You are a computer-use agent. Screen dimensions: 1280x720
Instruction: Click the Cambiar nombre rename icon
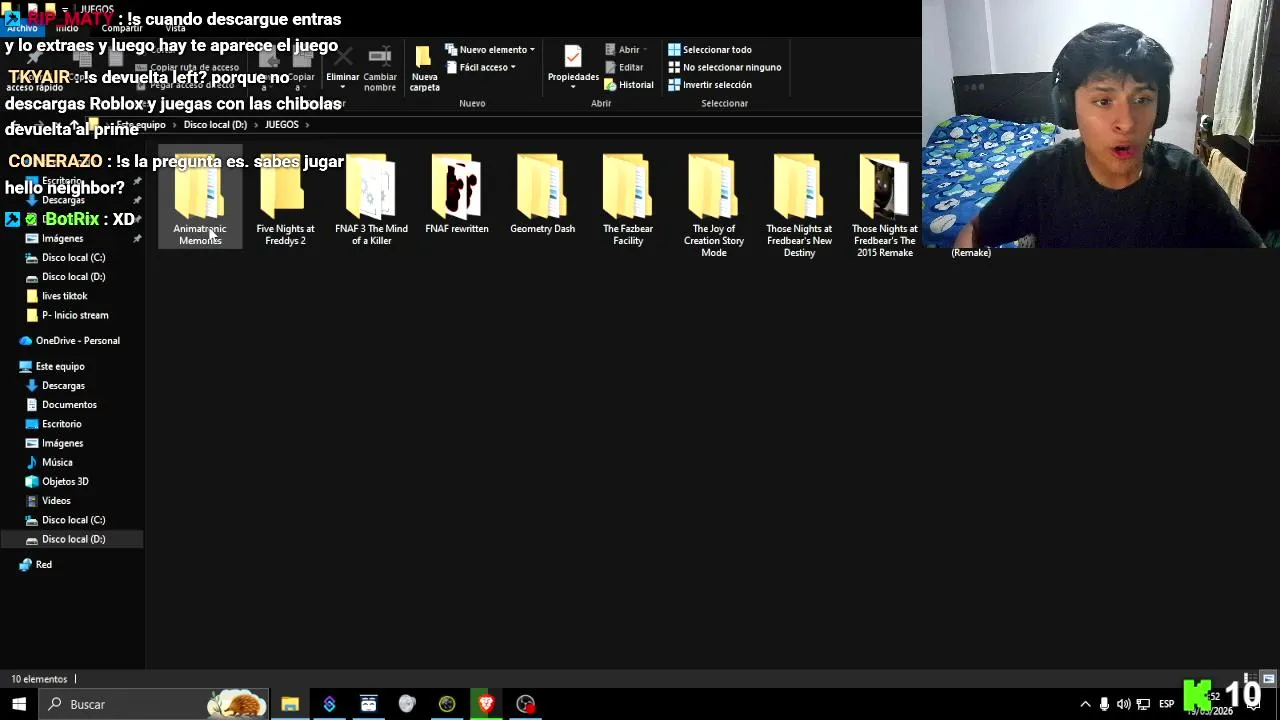coord(379,56)
